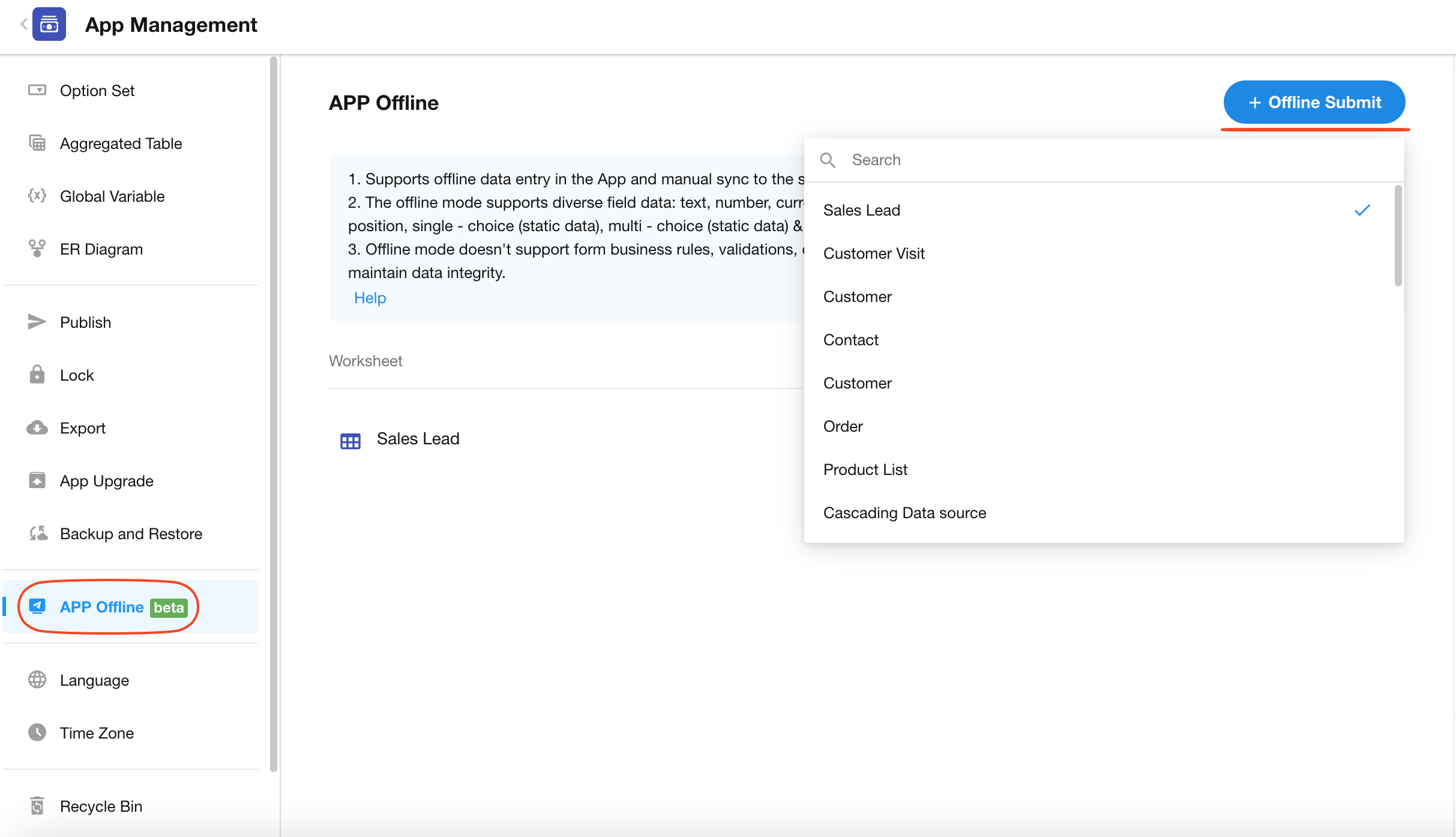Image resolution: width=1456 pixels, height=837 pixels.
Task: Open Option Set via its sidebar icon
Action: point(37,90)
